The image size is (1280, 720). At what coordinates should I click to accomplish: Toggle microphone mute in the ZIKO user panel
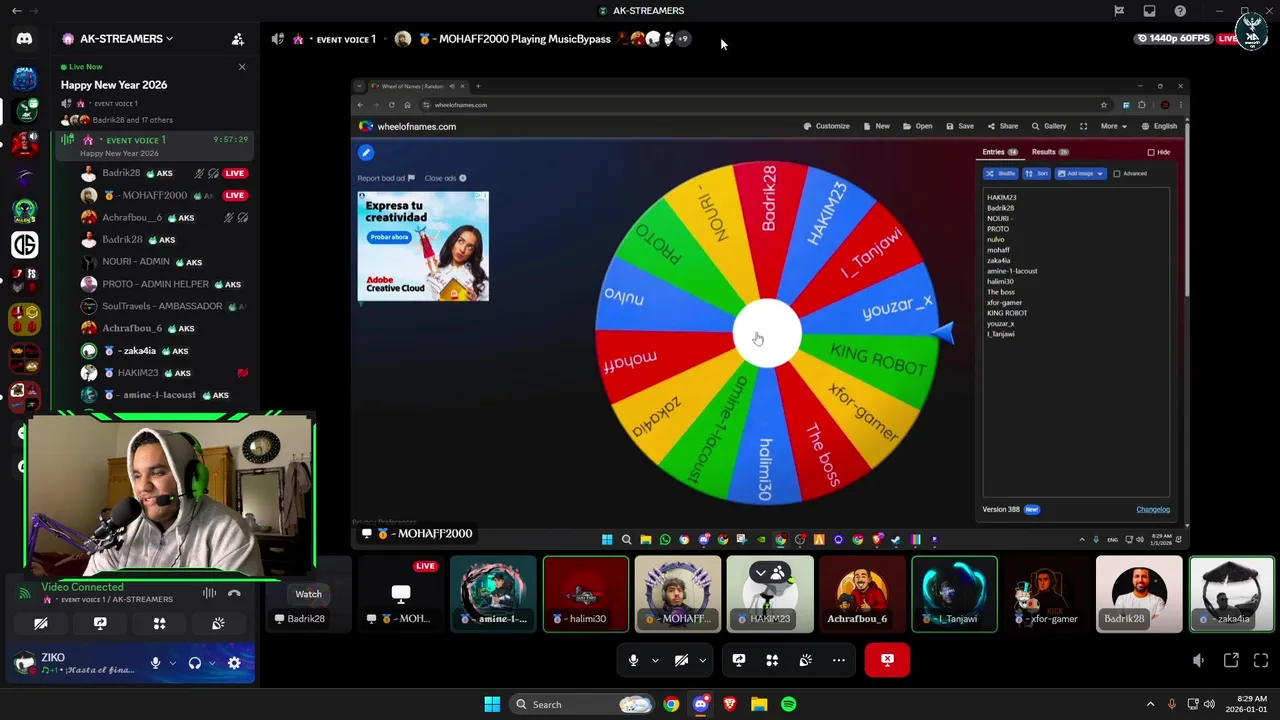click(x=155, y=663)
